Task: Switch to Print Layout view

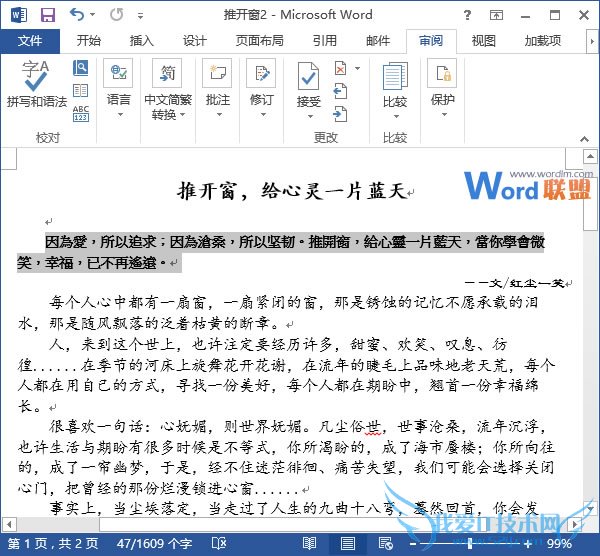Action: click(x=347, y=543)
